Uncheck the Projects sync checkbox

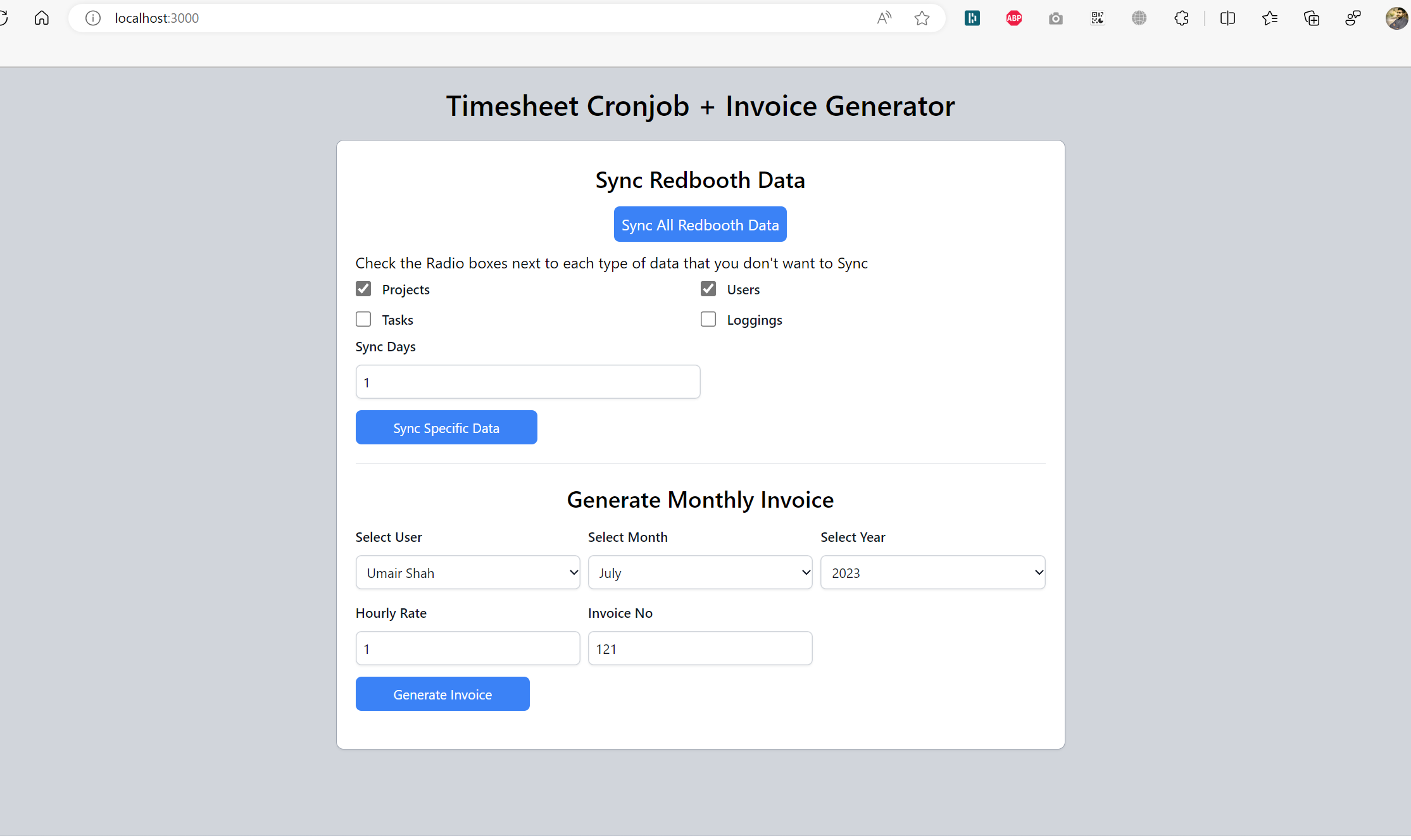[363, 288]
